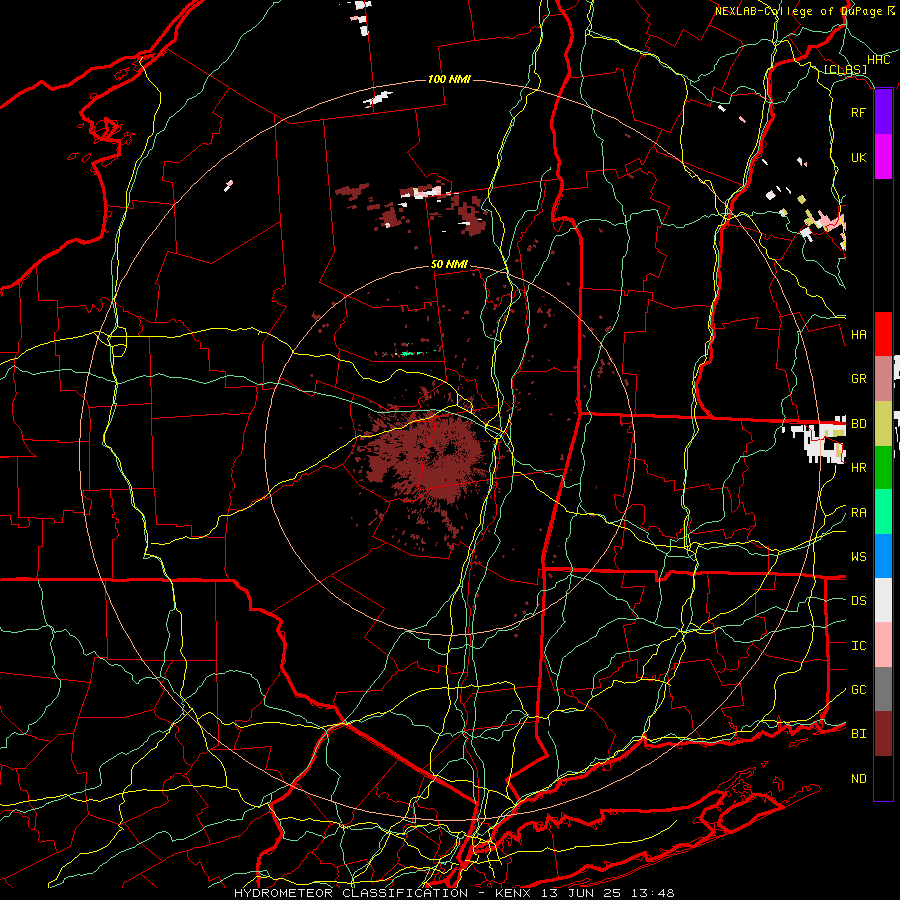The image size is (900, 900).
Task: Click the RF purple legend swatch
Action: tap(883, 112)
